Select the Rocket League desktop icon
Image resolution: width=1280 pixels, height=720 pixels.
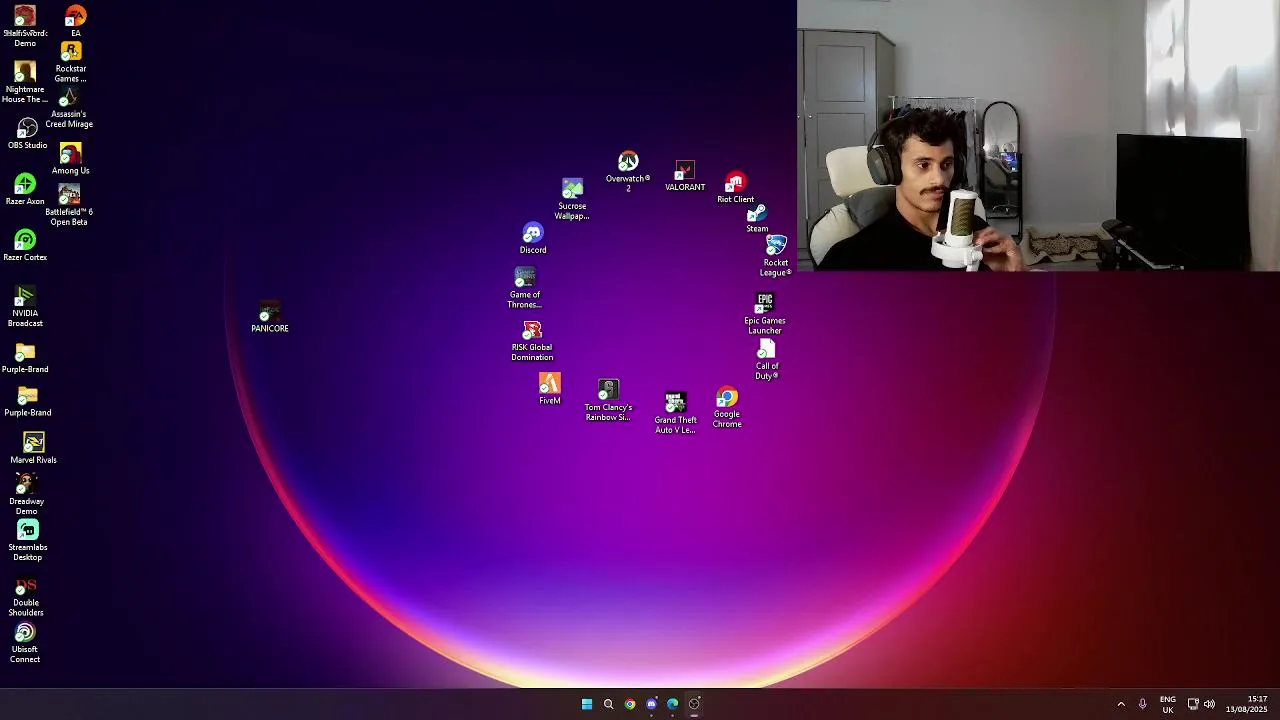[776, 256]
